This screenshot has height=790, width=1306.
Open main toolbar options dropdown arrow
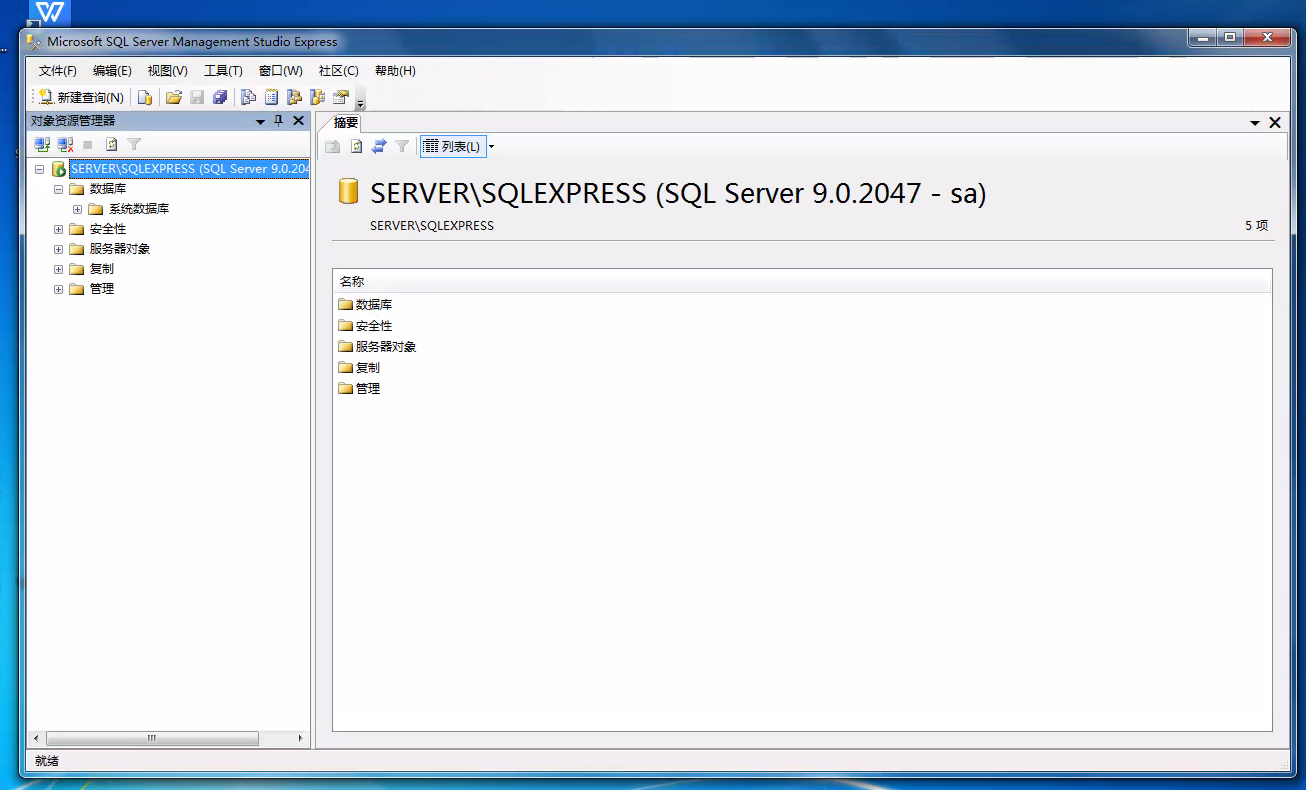click(360, 104)
